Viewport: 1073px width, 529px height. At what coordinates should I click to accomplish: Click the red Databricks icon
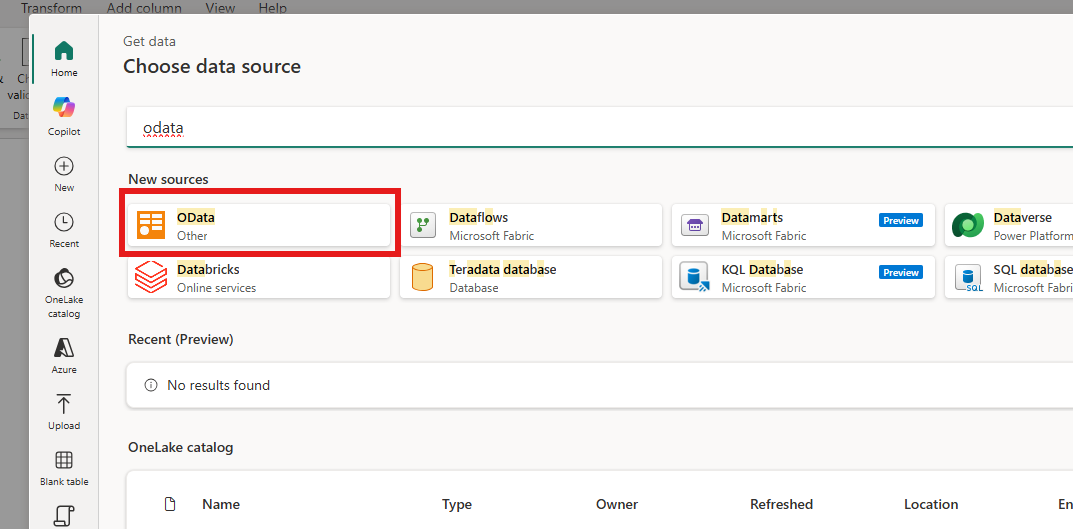[151, 277]
